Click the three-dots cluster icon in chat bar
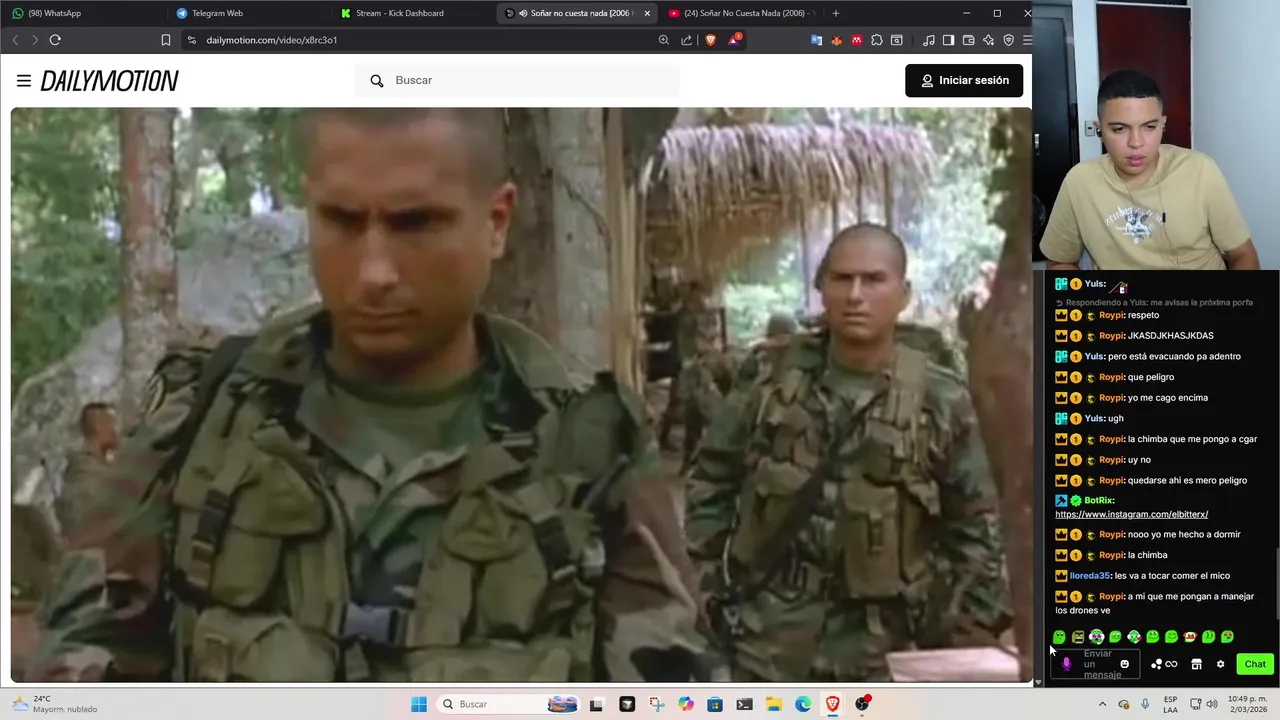This screenshot has height=720, width=1280. tap(1156, 664)
